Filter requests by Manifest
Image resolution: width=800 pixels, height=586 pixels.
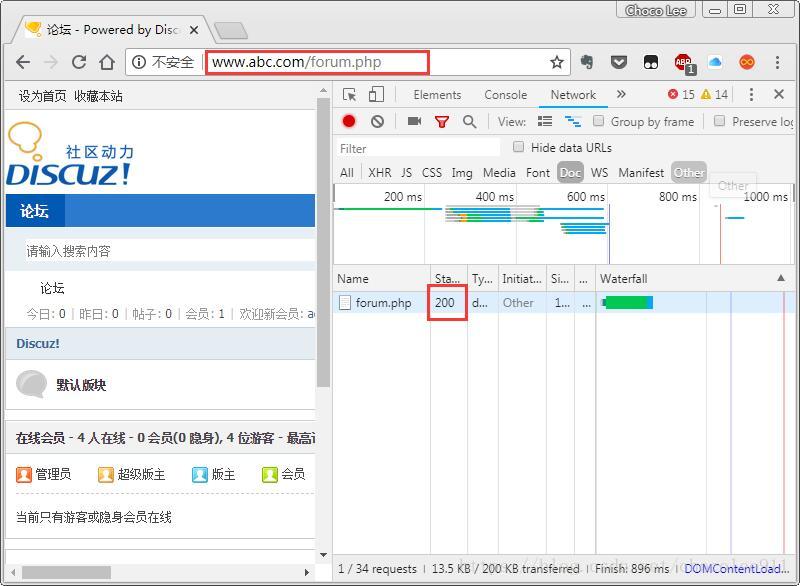tap(641, 173)
